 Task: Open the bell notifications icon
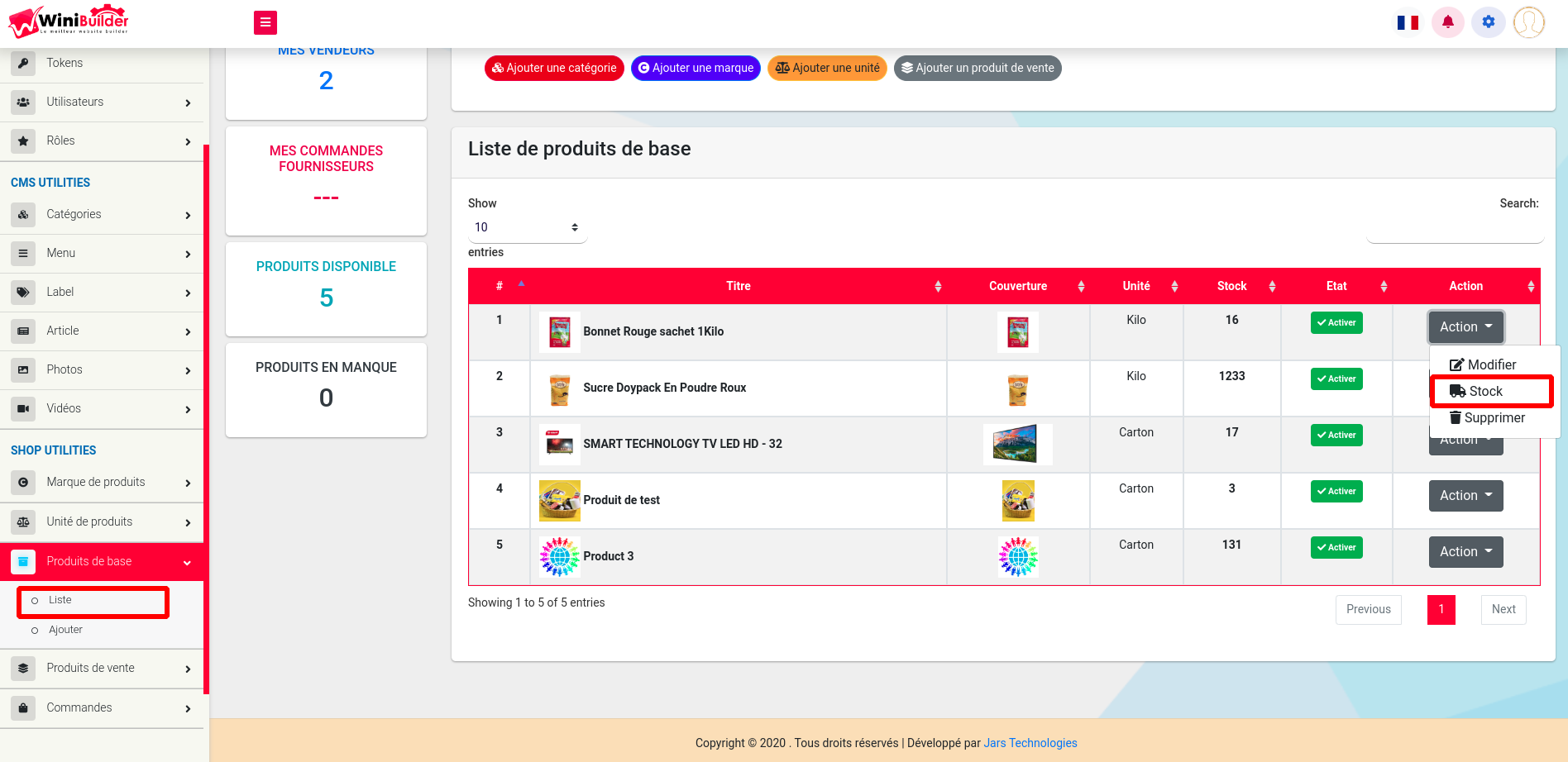point(1448,22)
